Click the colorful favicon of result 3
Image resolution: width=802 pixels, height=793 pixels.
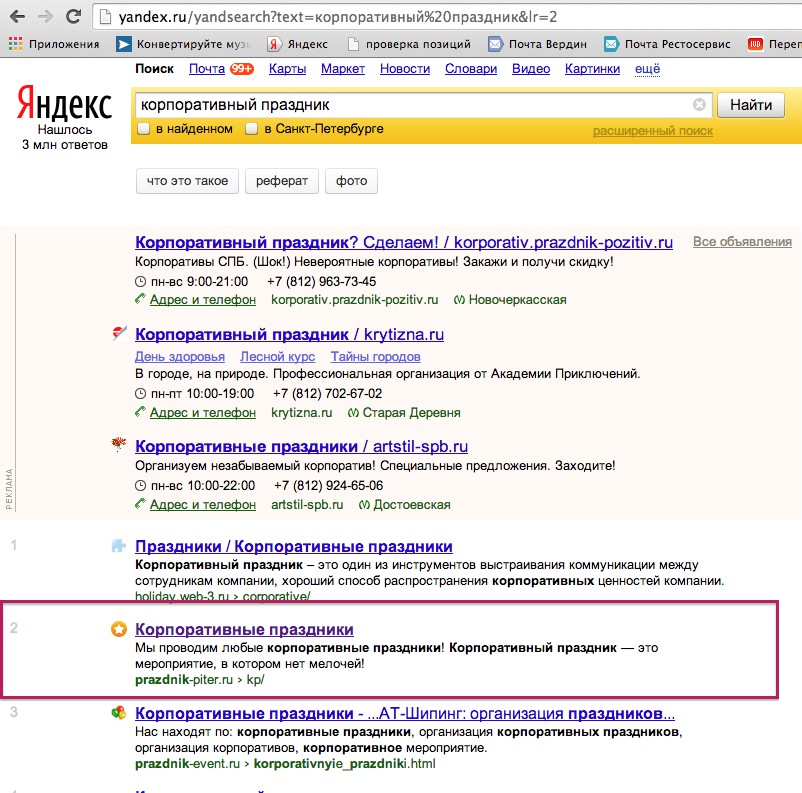click(x=119, y=712)
